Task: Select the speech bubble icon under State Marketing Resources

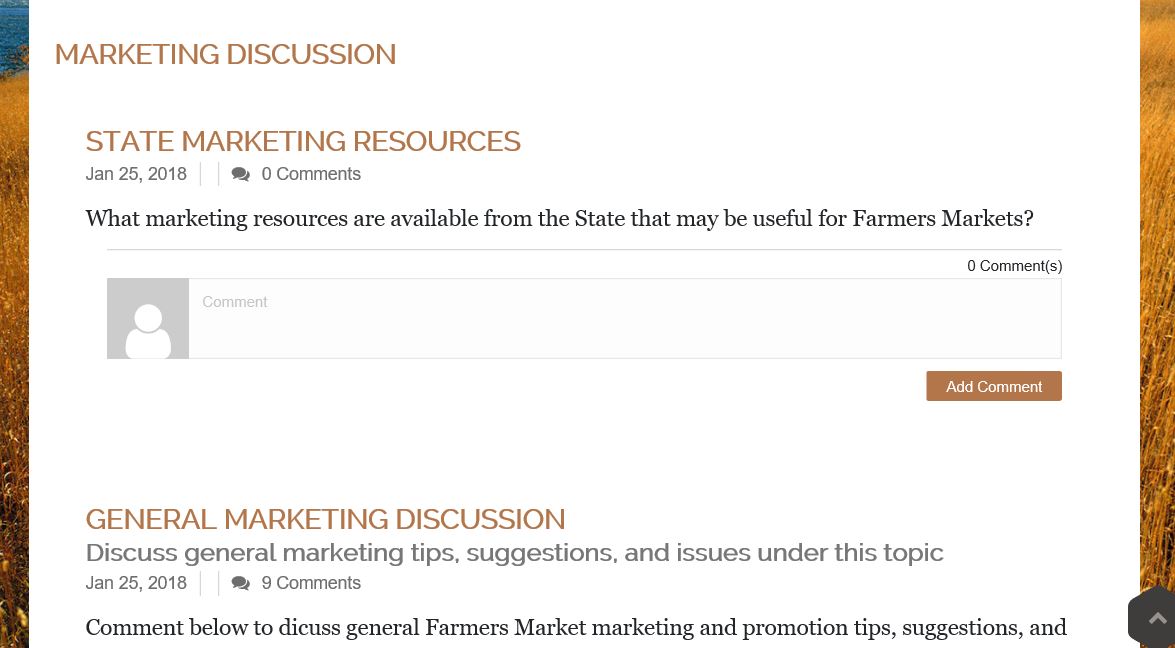Action: (x=241, y=173)
